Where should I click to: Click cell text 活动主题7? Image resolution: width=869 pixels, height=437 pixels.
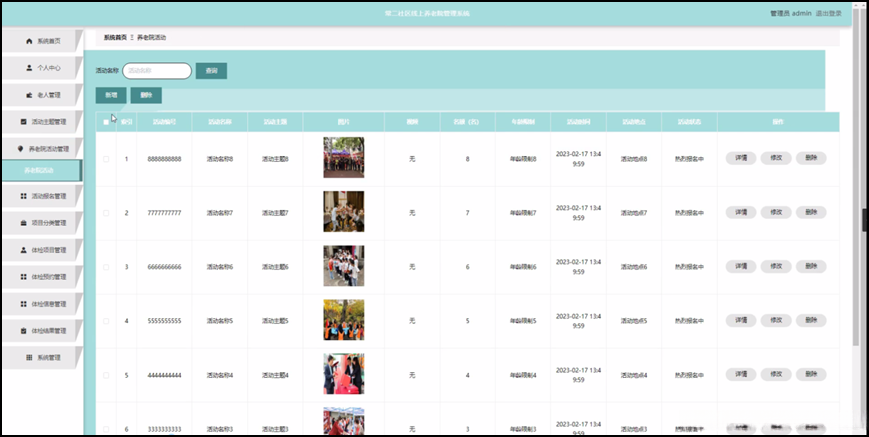click(x=275, y=213)
